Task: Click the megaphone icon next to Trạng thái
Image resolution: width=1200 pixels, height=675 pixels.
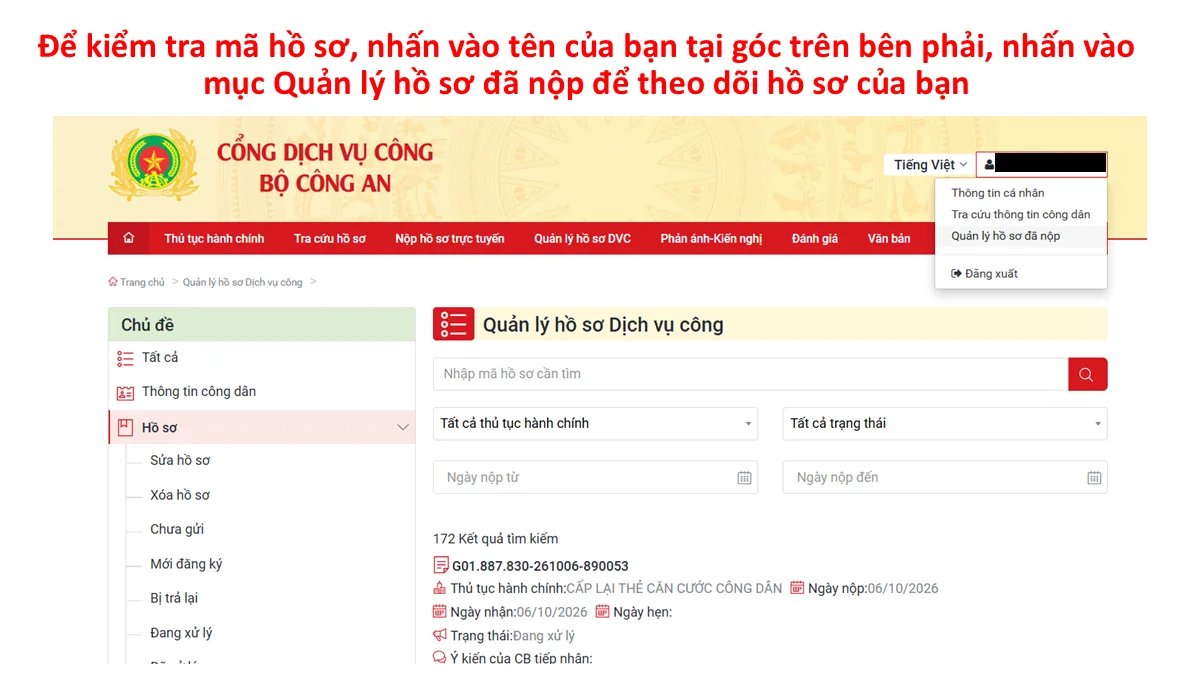Action: tap(439, 635)
